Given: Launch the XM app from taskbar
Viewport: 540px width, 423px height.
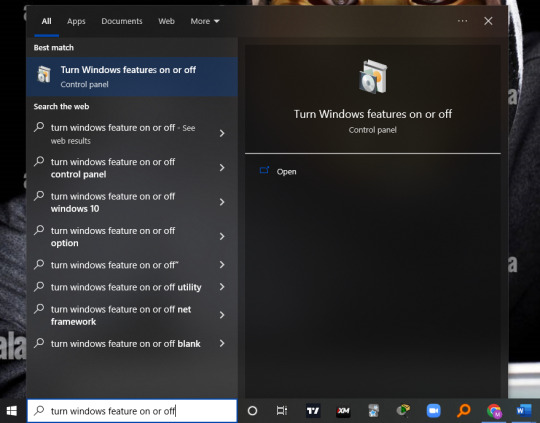Looking at the screenshot, I should point(343,411).
